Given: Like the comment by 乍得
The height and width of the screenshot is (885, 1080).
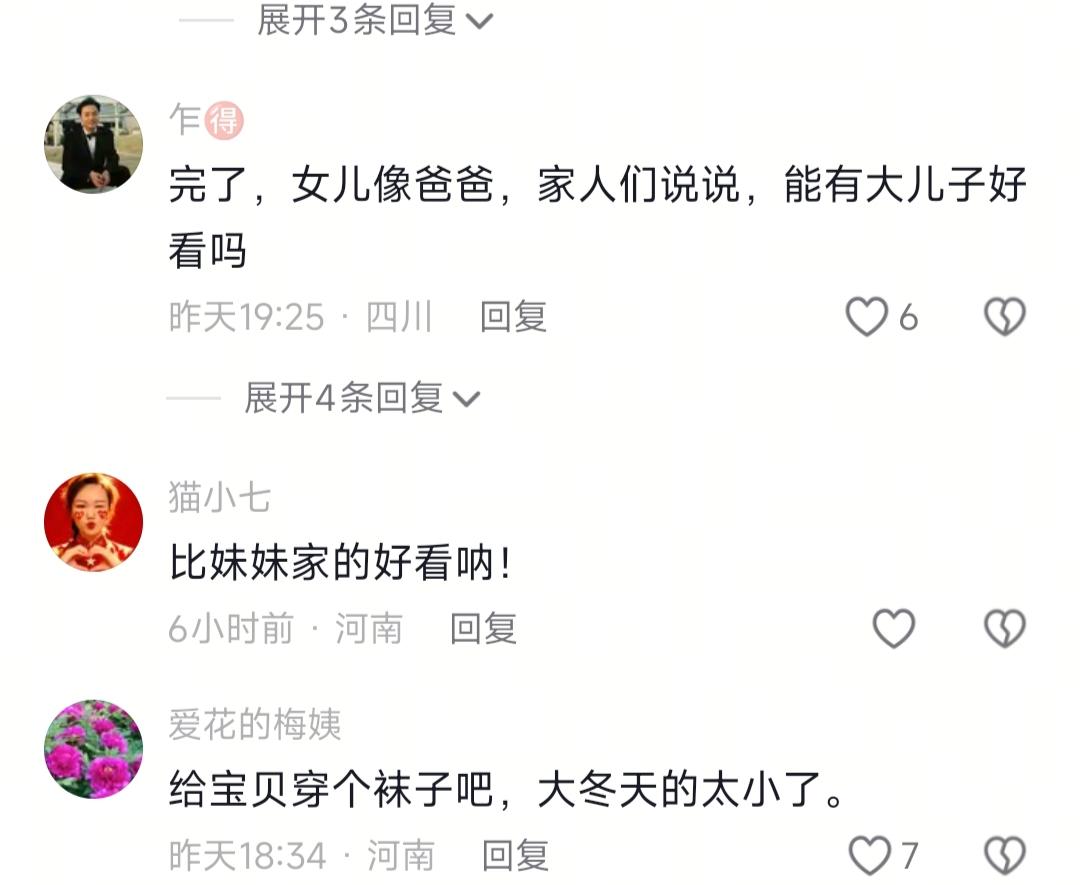Looking at the screenshot, I should pos(866,317).
